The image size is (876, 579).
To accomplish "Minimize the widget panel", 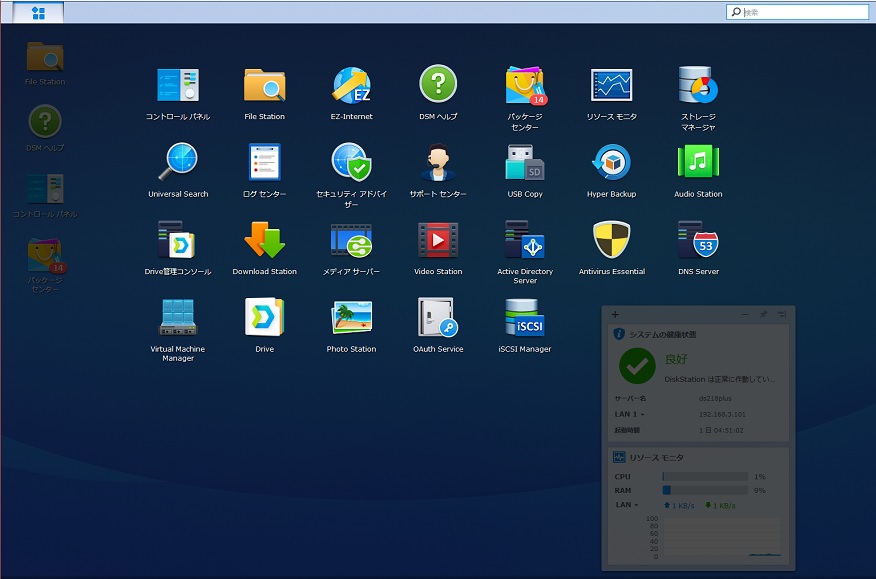I will coord(745,315).
